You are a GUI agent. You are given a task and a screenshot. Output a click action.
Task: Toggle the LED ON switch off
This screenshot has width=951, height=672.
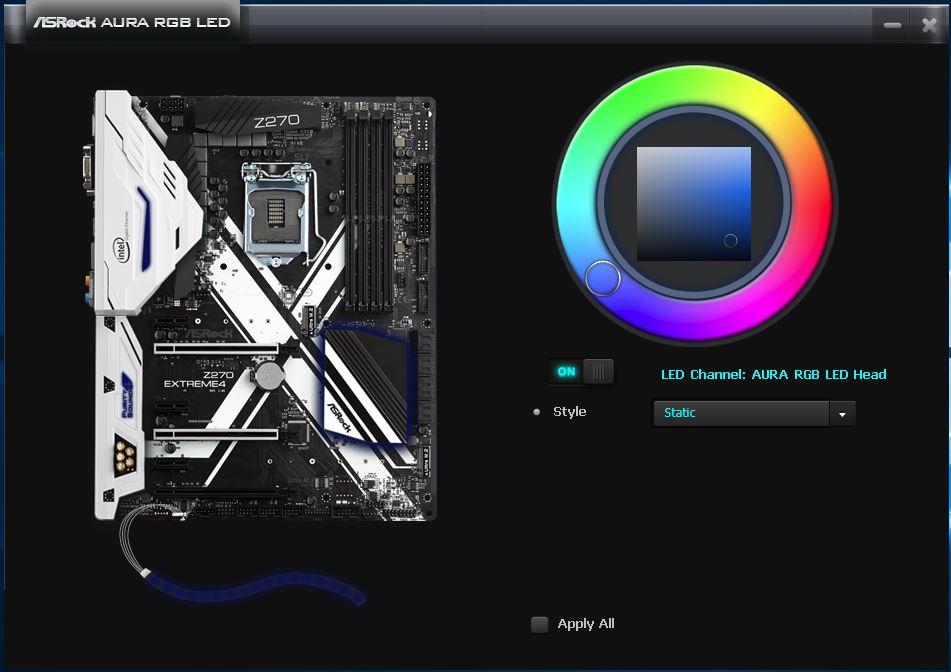[x=582, y=371]
